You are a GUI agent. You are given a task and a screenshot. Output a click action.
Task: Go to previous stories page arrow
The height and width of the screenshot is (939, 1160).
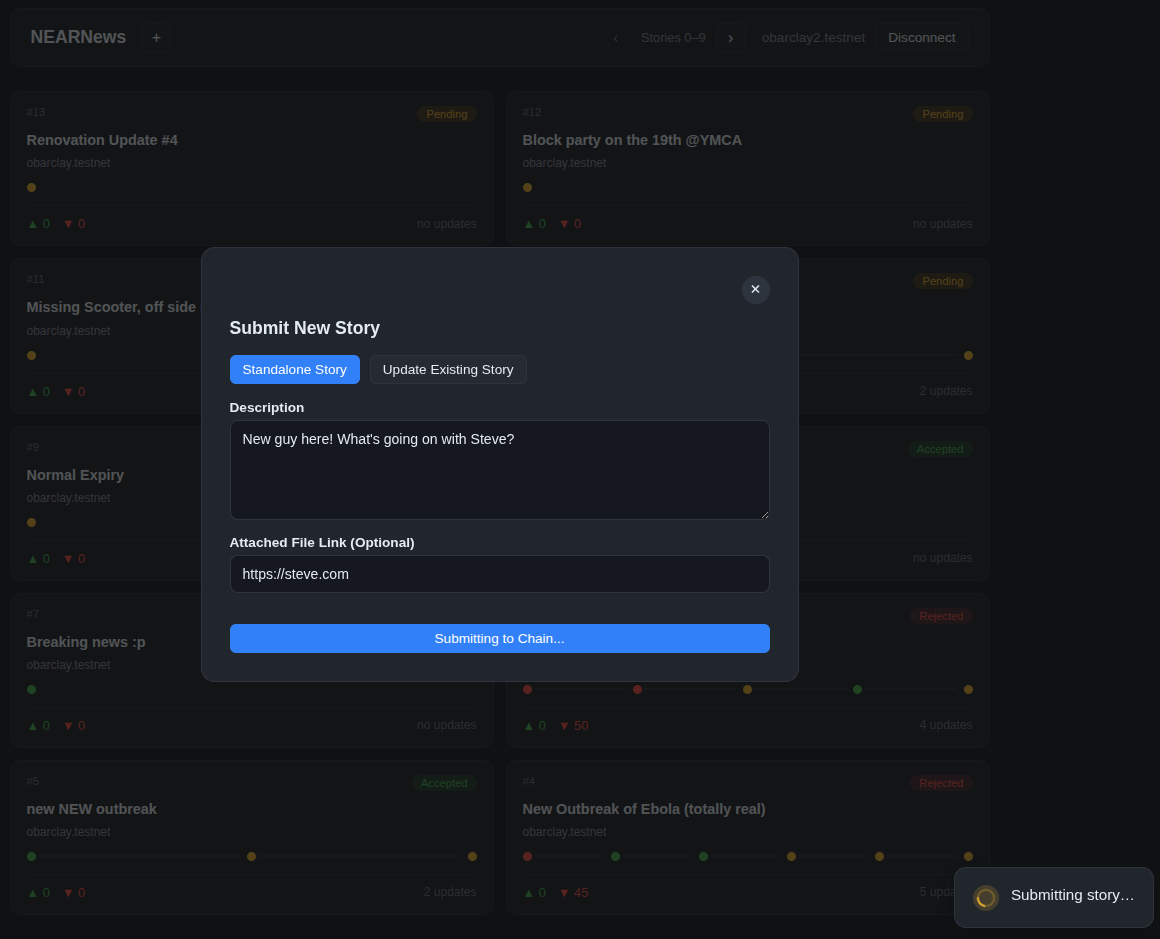pyautogui.click(x=616, y=38)
